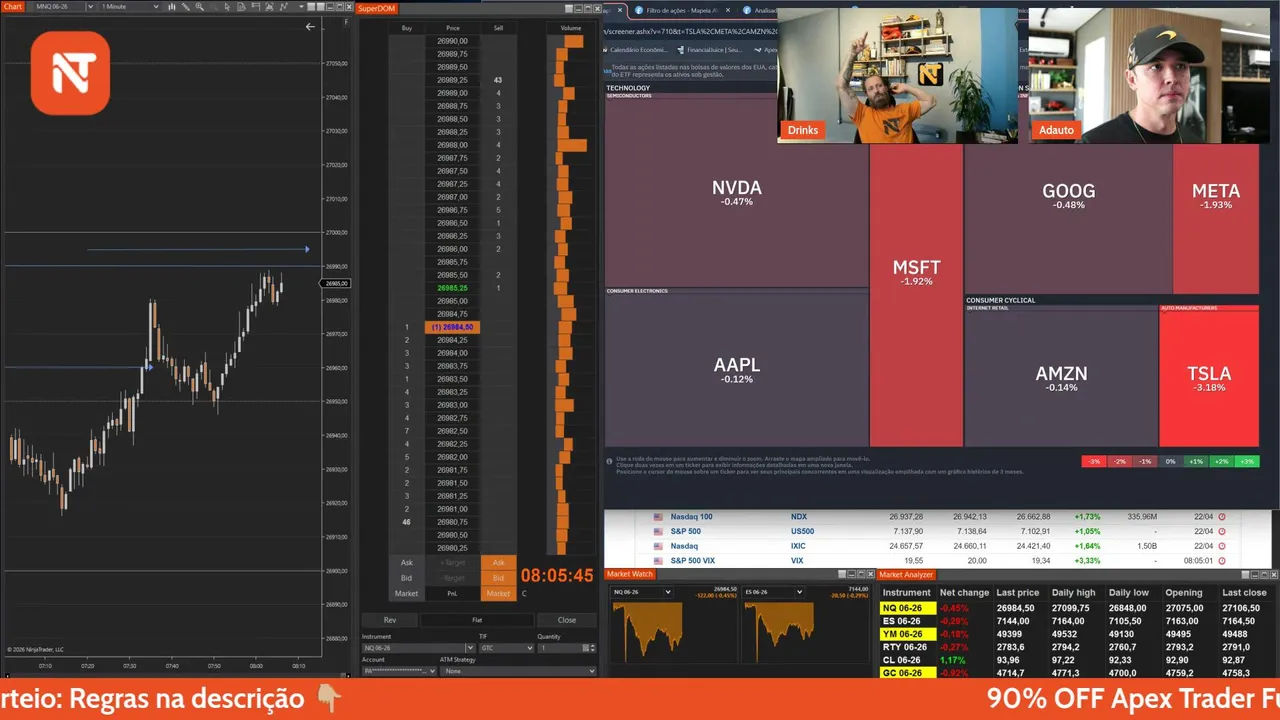Open FinancialJuice bookmark link

(711, 50)
